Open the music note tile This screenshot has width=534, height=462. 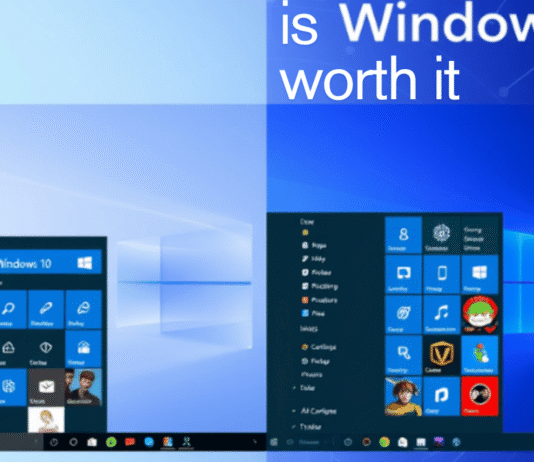(x=441, y=314)
